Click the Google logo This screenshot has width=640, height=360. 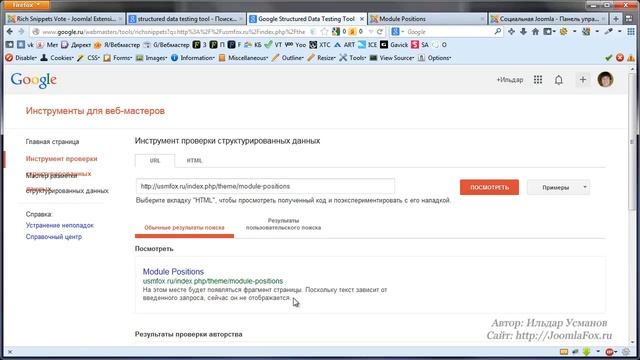tap(34, 80)
